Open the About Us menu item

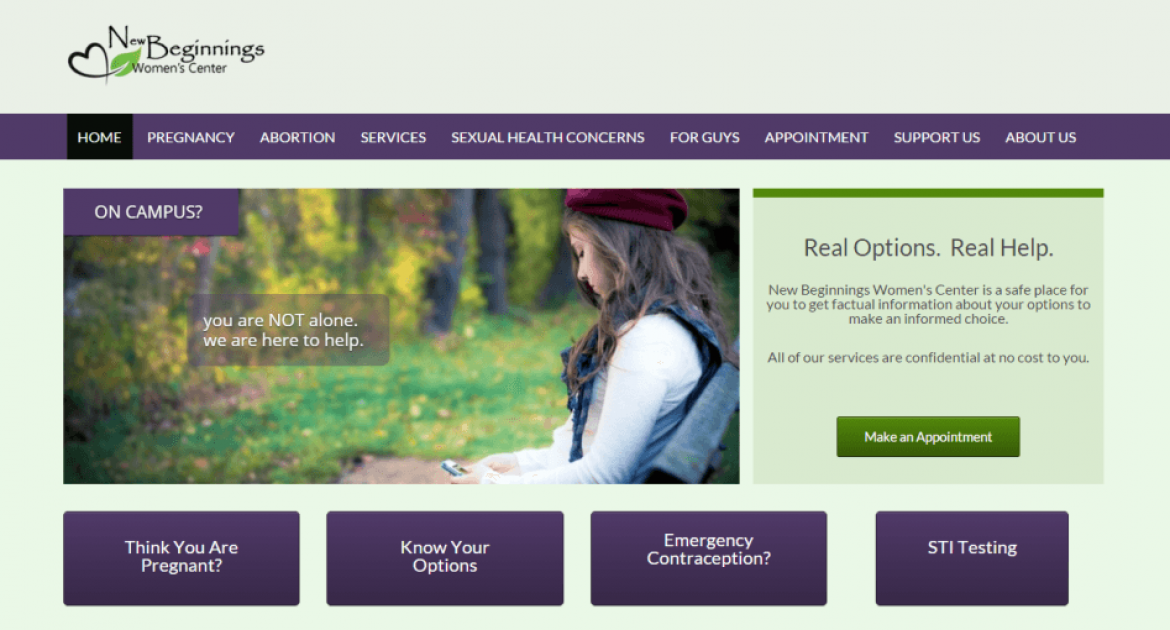click(1040, 137)
